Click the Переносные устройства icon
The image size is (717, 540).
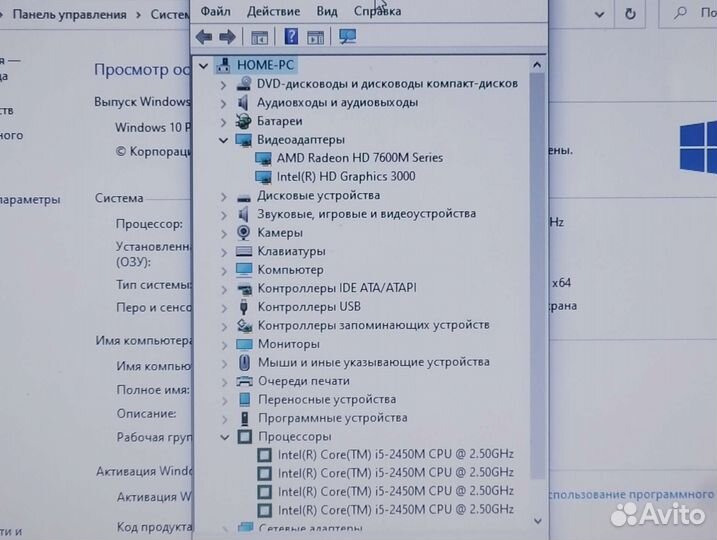coord(245,400)
